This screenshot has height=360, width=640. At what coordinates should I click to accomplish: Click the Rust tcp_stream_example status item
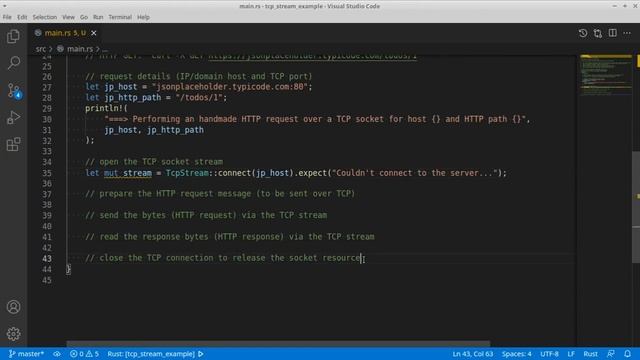pyautogui.click(x=151, y=354)
